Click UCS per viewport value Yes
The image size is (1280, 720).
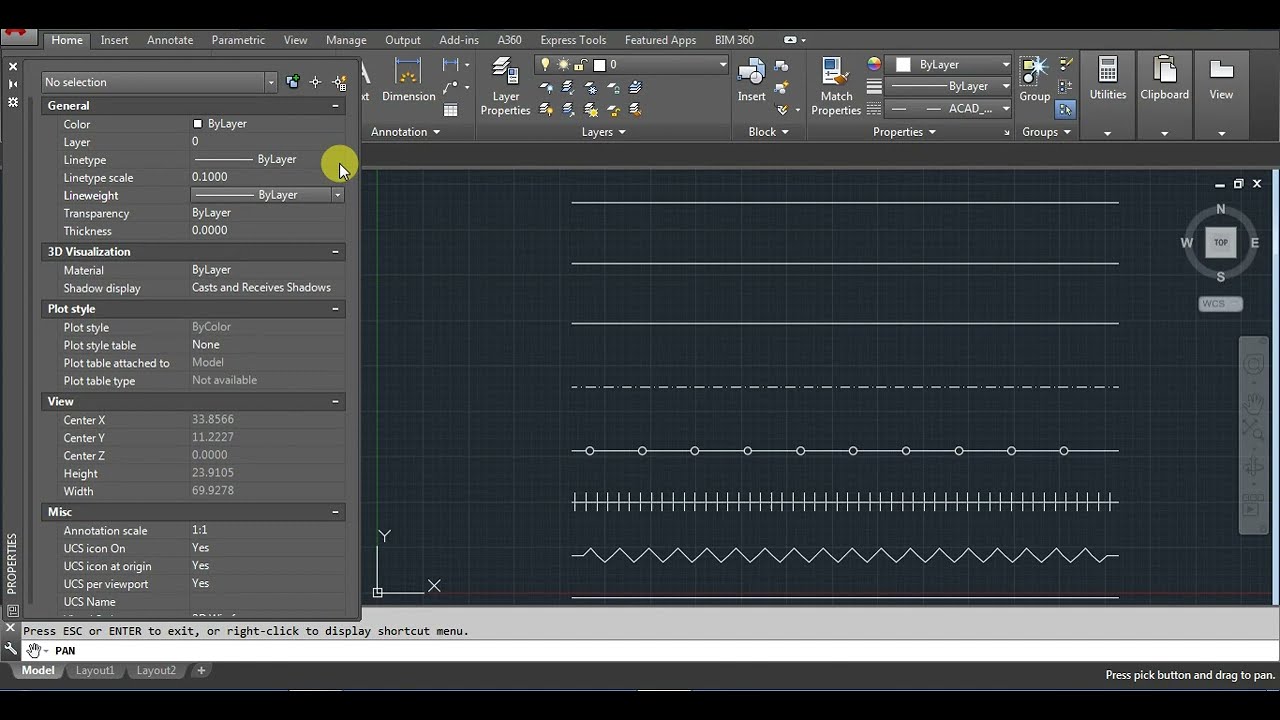200,584
